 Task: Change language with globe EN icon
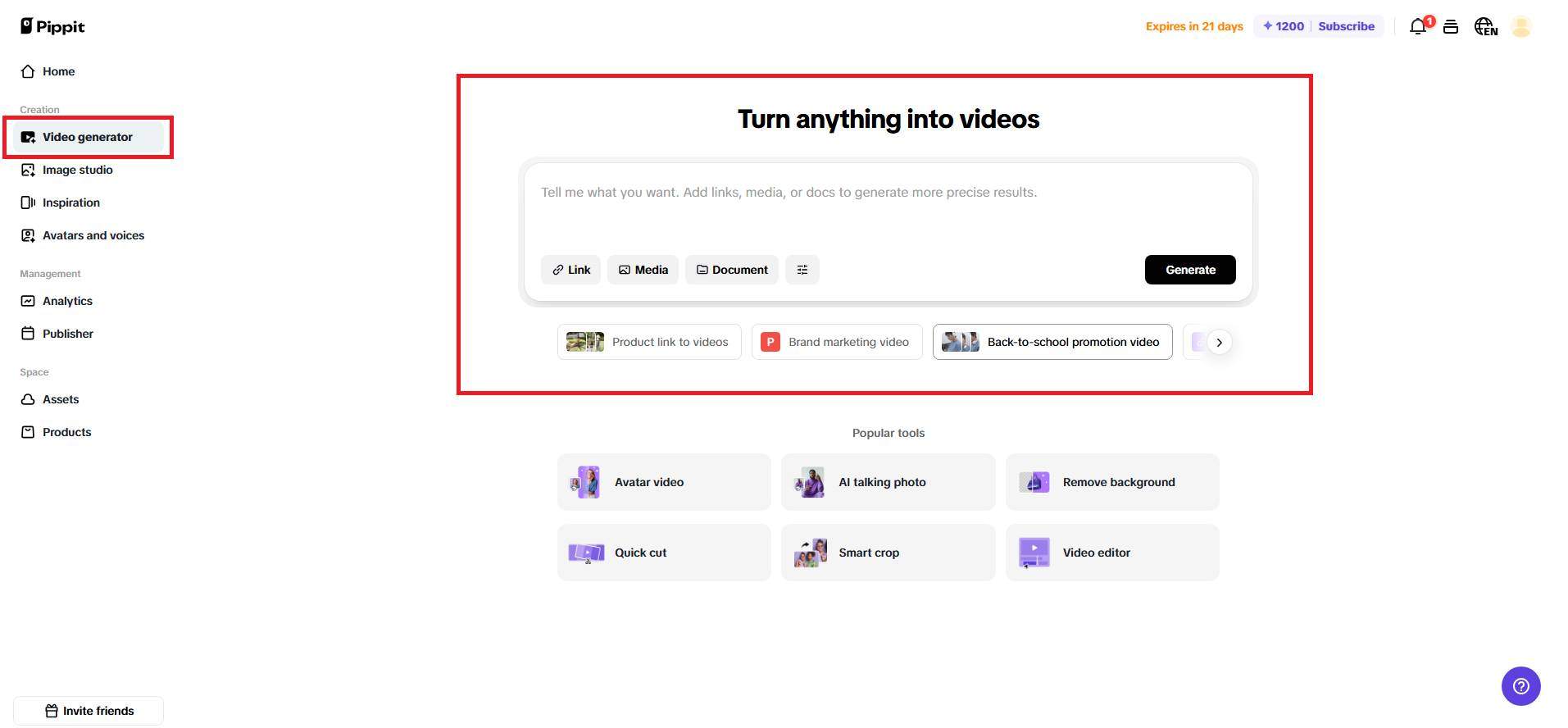[x=1485, y=26]
